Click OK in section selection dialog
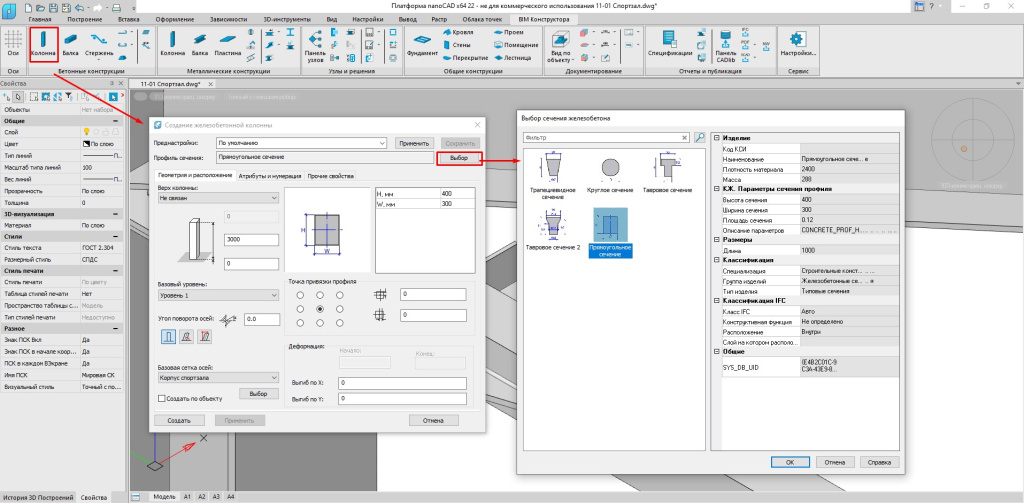1024x503 pixels. click(789, 463)
